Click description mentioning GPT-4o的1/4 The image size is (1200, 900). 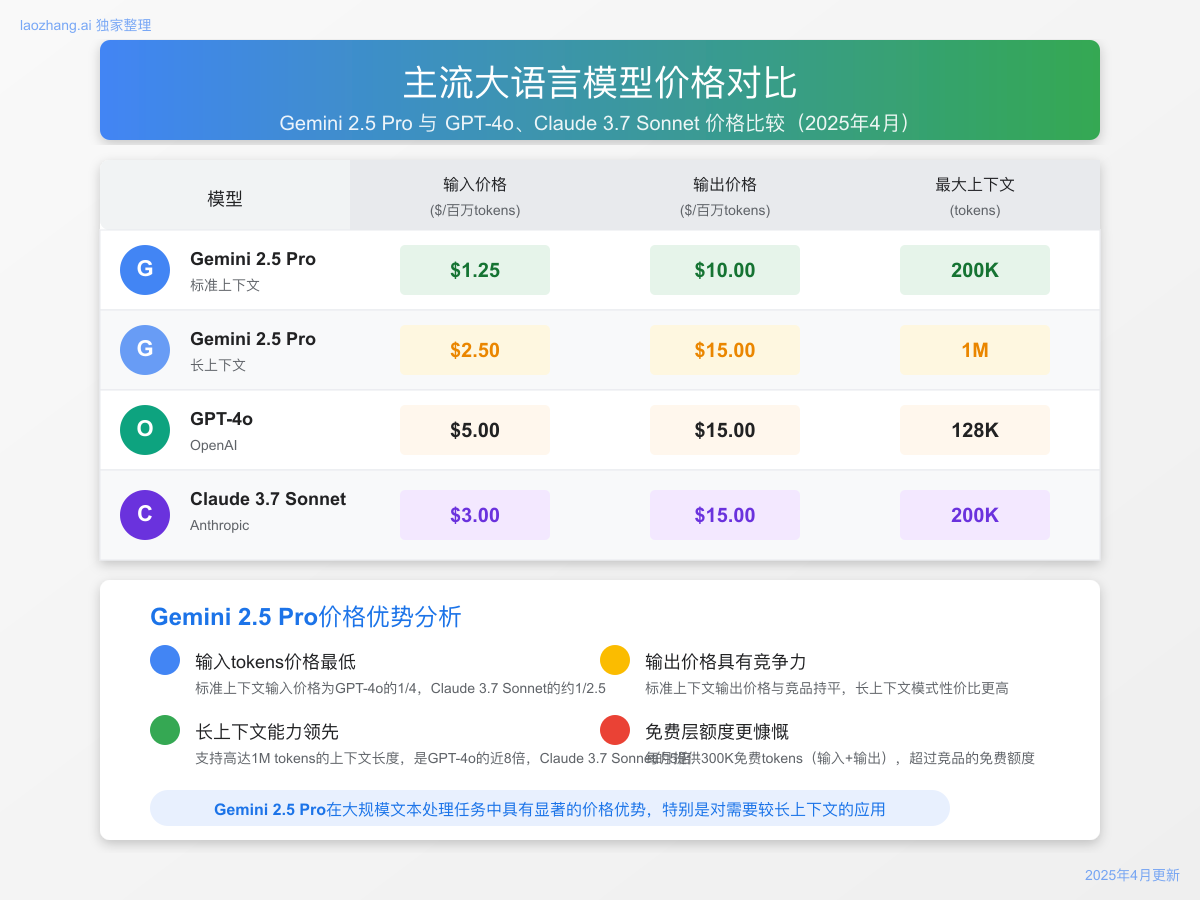pyautogui.click(x=401, y=688)
